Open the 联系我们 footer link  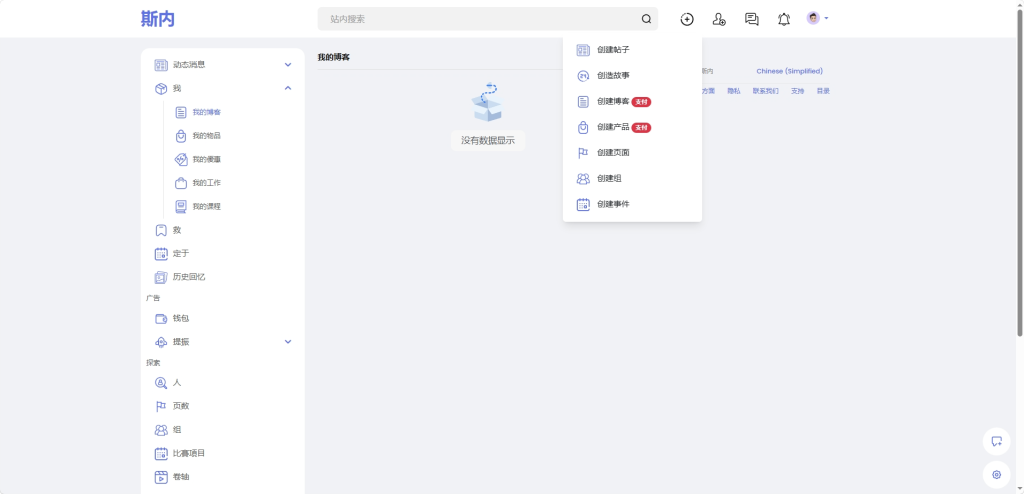765,91
